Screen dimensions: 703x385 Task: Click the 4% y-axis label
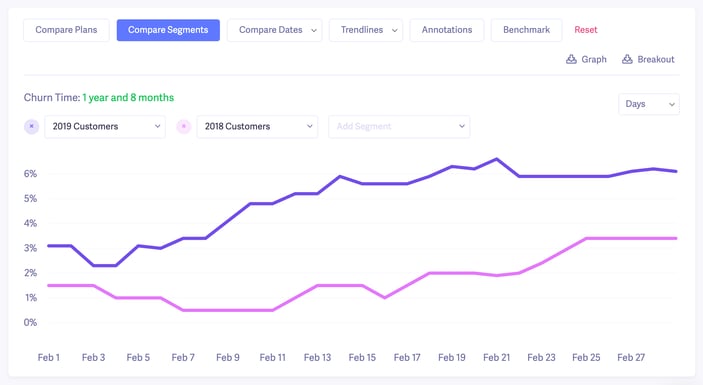(x=30, y=223)
